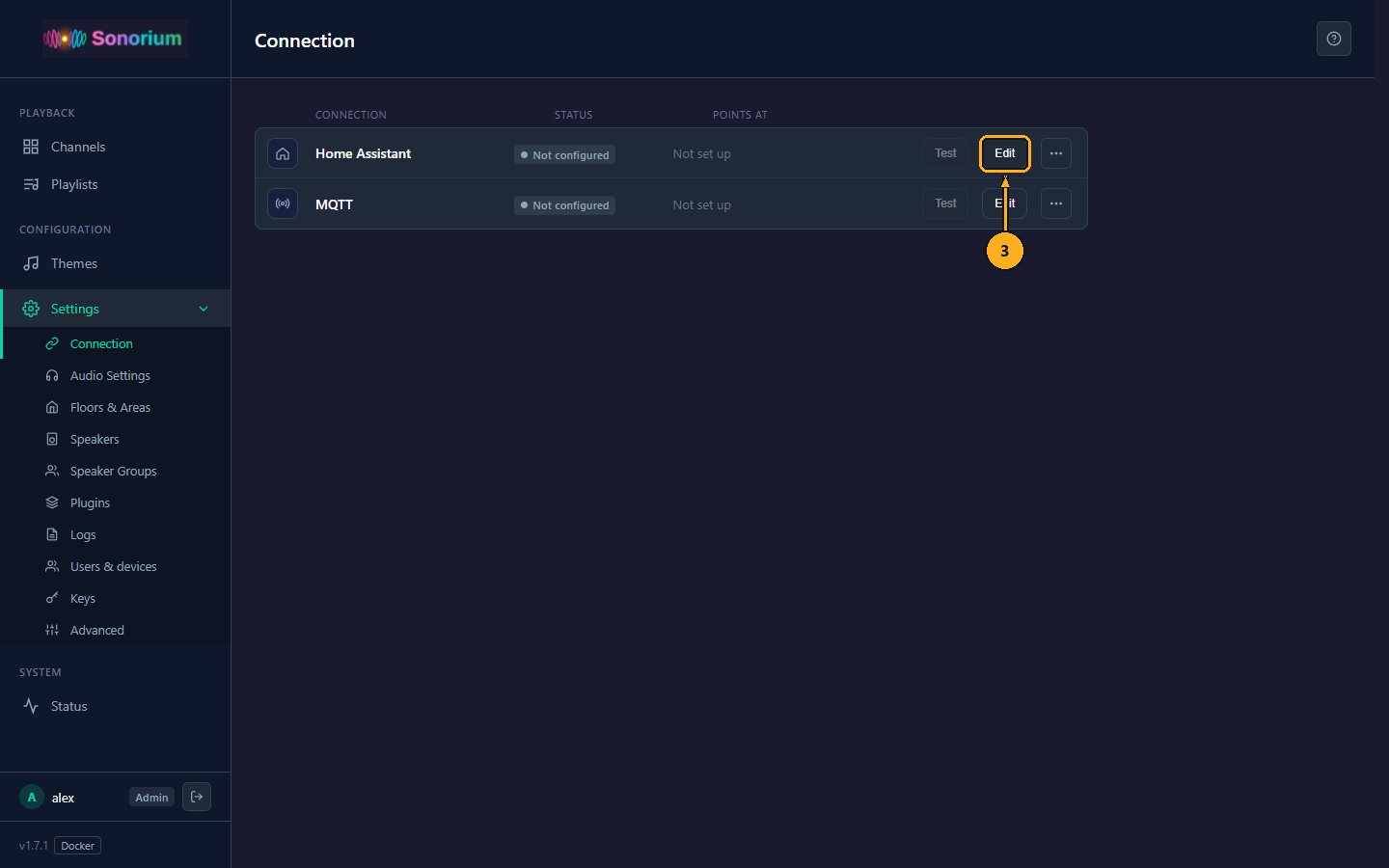Test the Home Assistant connection
This screenshot has width=1389, height=868.
(x=945, y=153)
